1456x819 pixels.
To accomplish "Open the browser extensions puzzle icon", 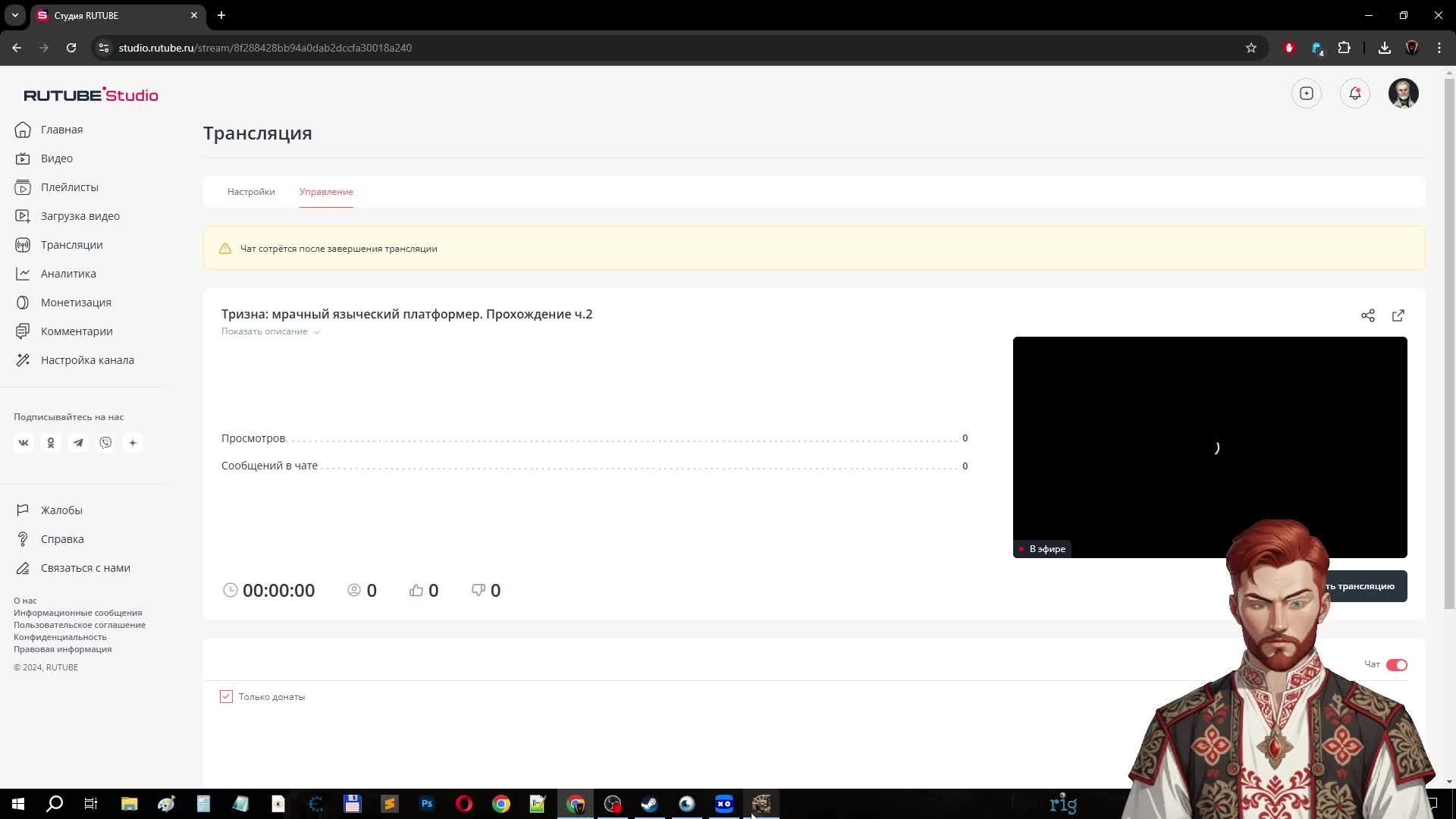I will click(x=1345, y=48).
